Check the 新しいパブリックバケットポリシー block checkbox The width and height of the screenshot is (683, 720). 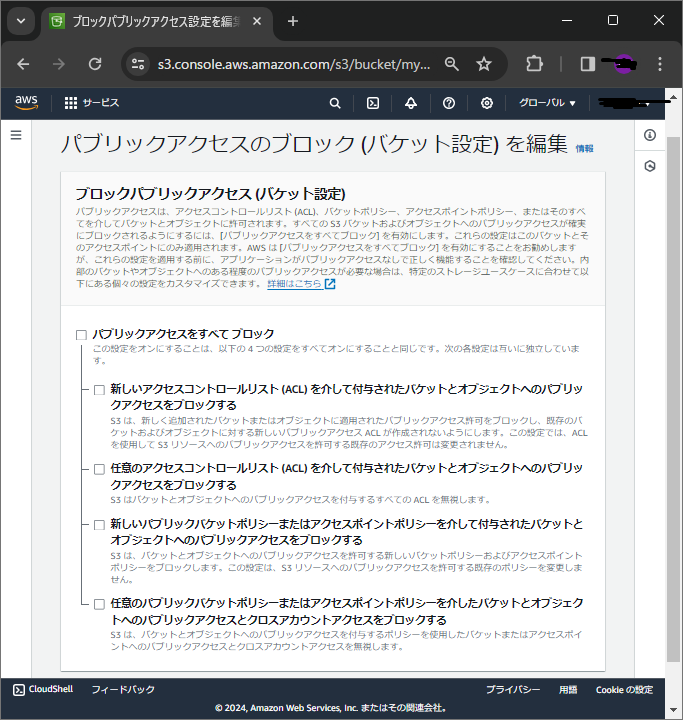coord(99,525)
